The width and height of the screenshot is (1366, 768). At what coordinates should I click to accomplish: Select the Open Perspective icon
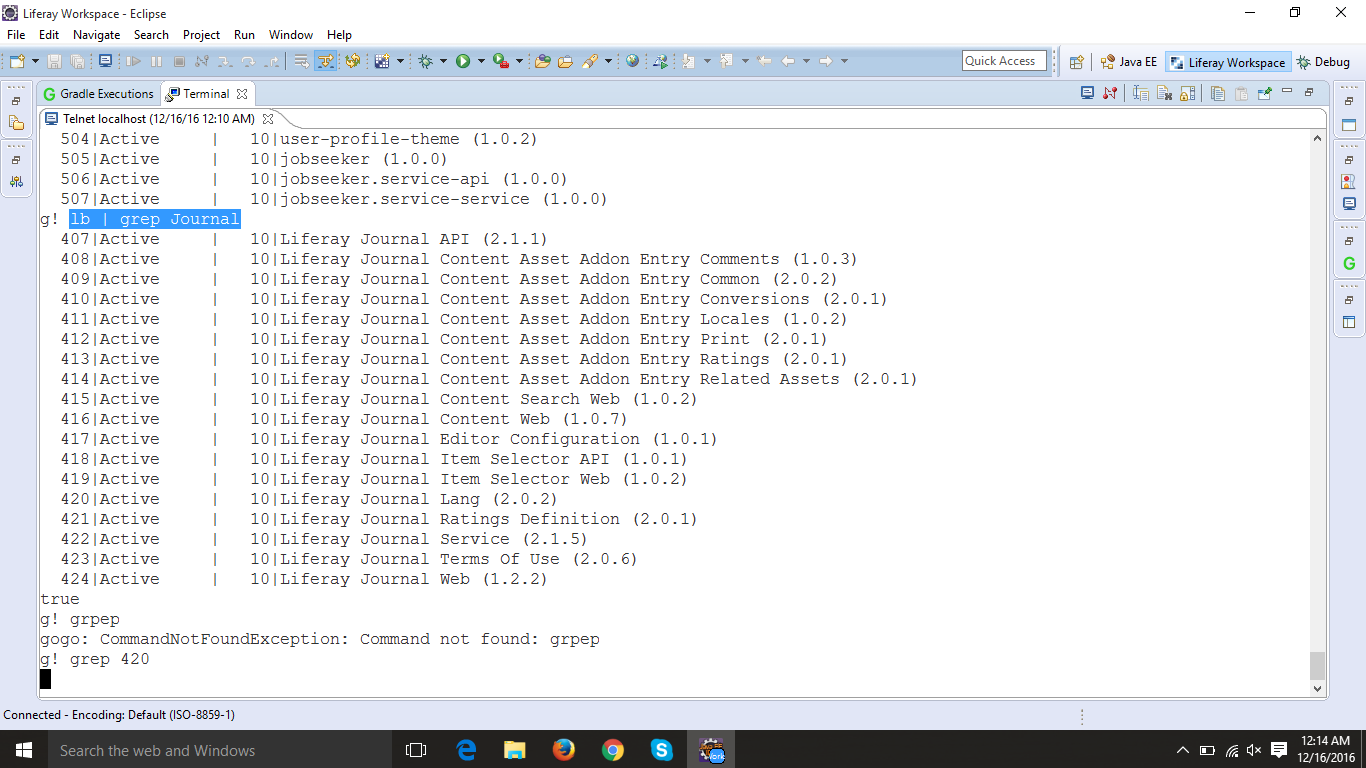coord(1076,61)
